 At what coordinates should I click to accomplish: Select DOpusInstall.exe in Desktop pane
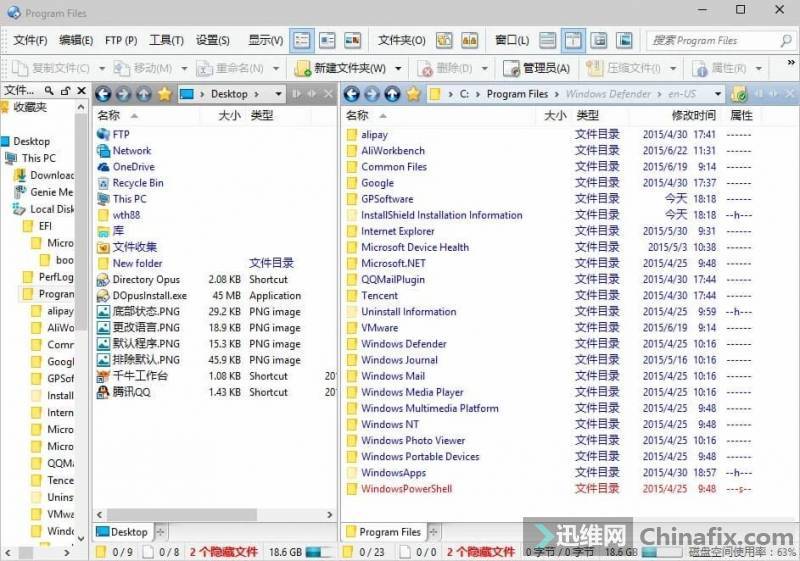click(149, 296)
